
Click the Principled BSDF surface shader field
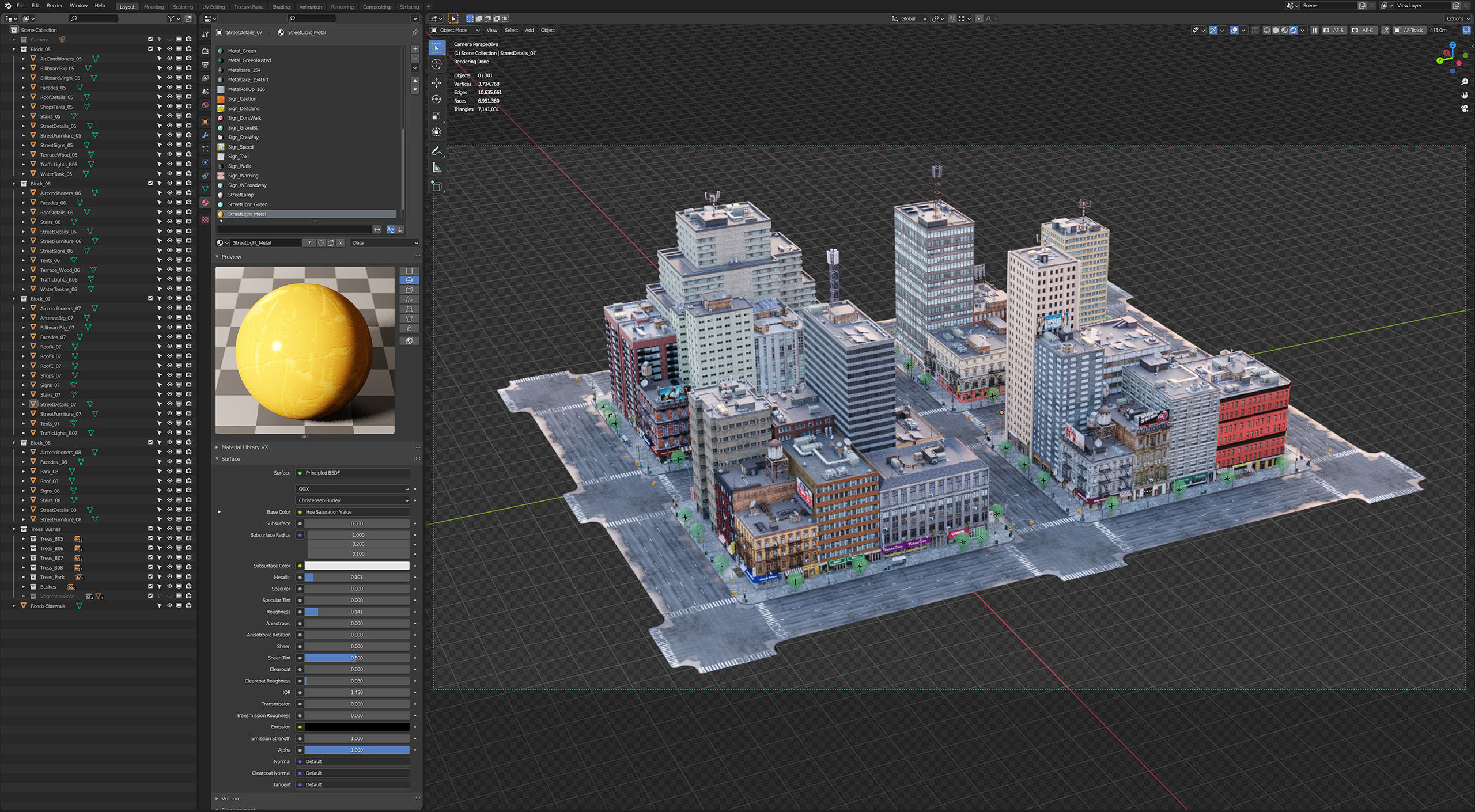pyautogui.click(x=353, y=473)
